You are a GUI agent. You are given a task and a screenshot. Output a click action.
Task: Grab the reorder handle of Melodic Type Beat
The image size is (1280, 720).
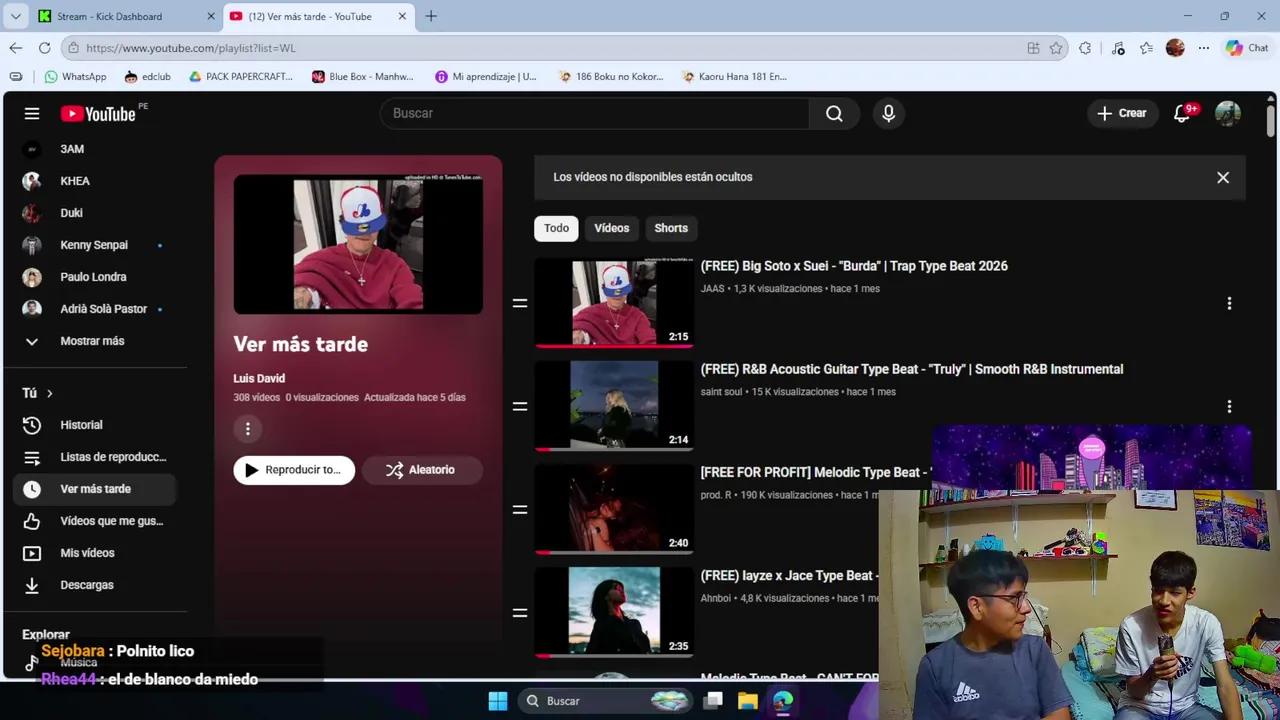coord(519,509)
